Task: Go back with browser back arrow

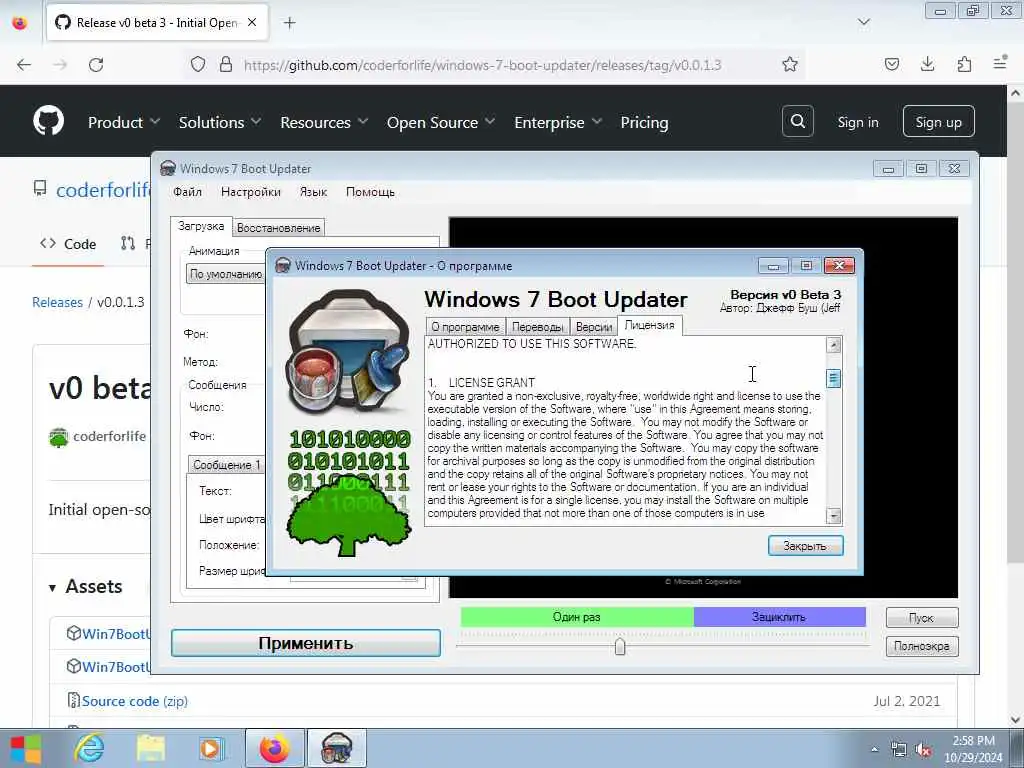Action: 24,64
